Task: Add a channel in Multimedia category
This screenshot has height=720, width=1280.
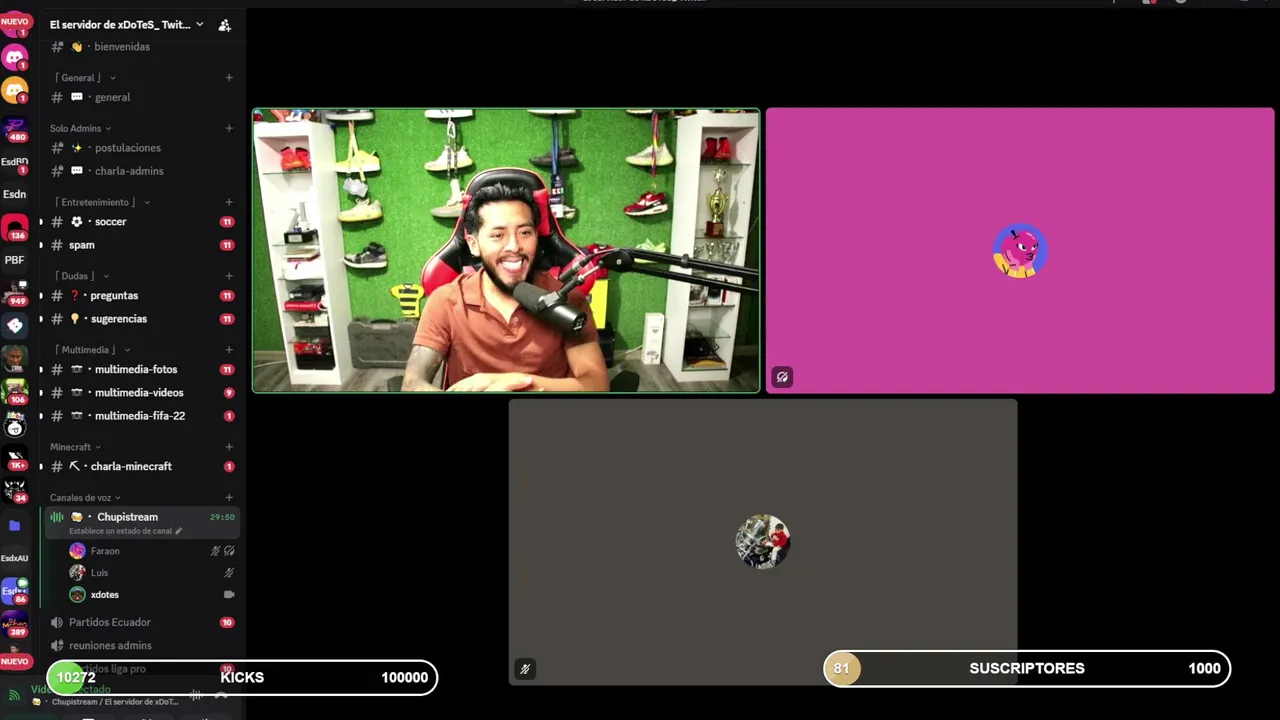Action: coord(229,350)
